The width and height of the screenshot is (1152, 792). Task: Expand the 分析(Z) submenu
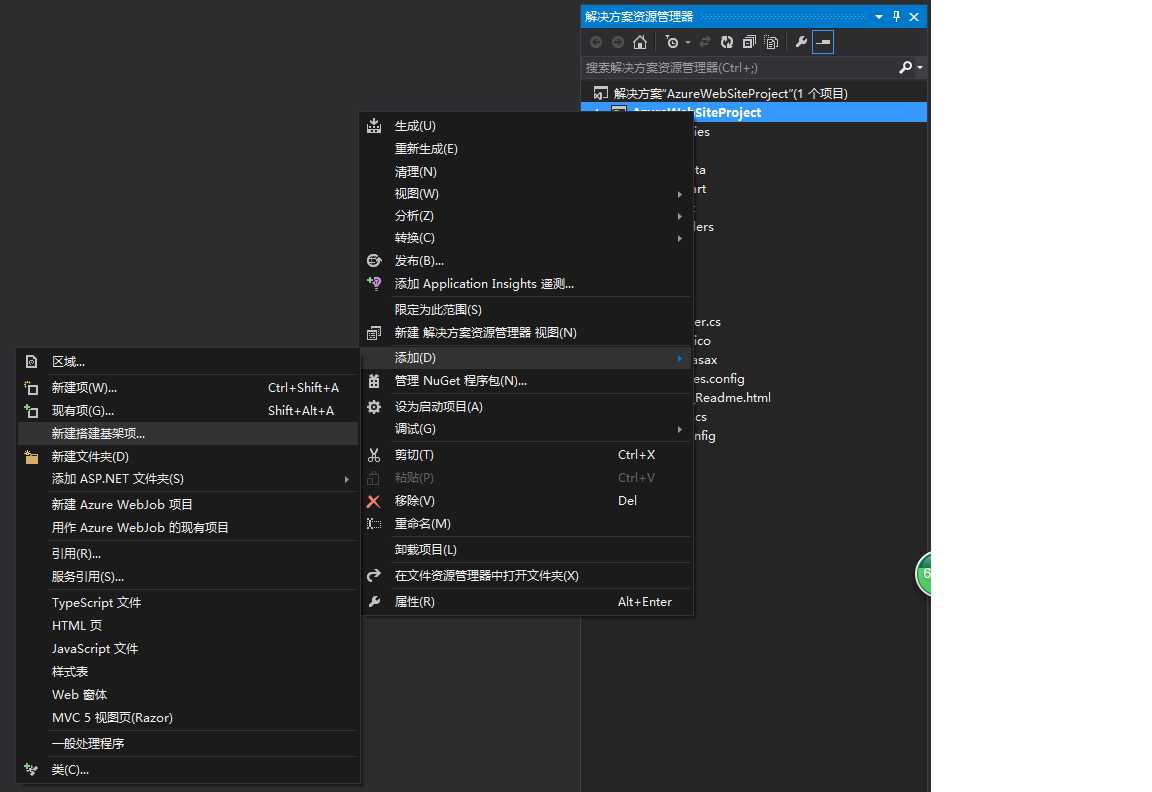528,215
